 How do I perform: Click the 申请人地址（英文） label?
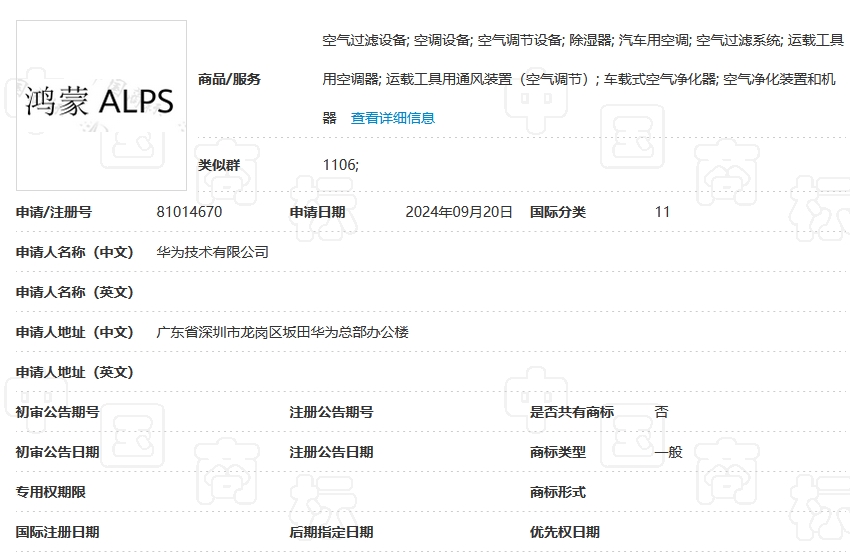tap(75, 372)
